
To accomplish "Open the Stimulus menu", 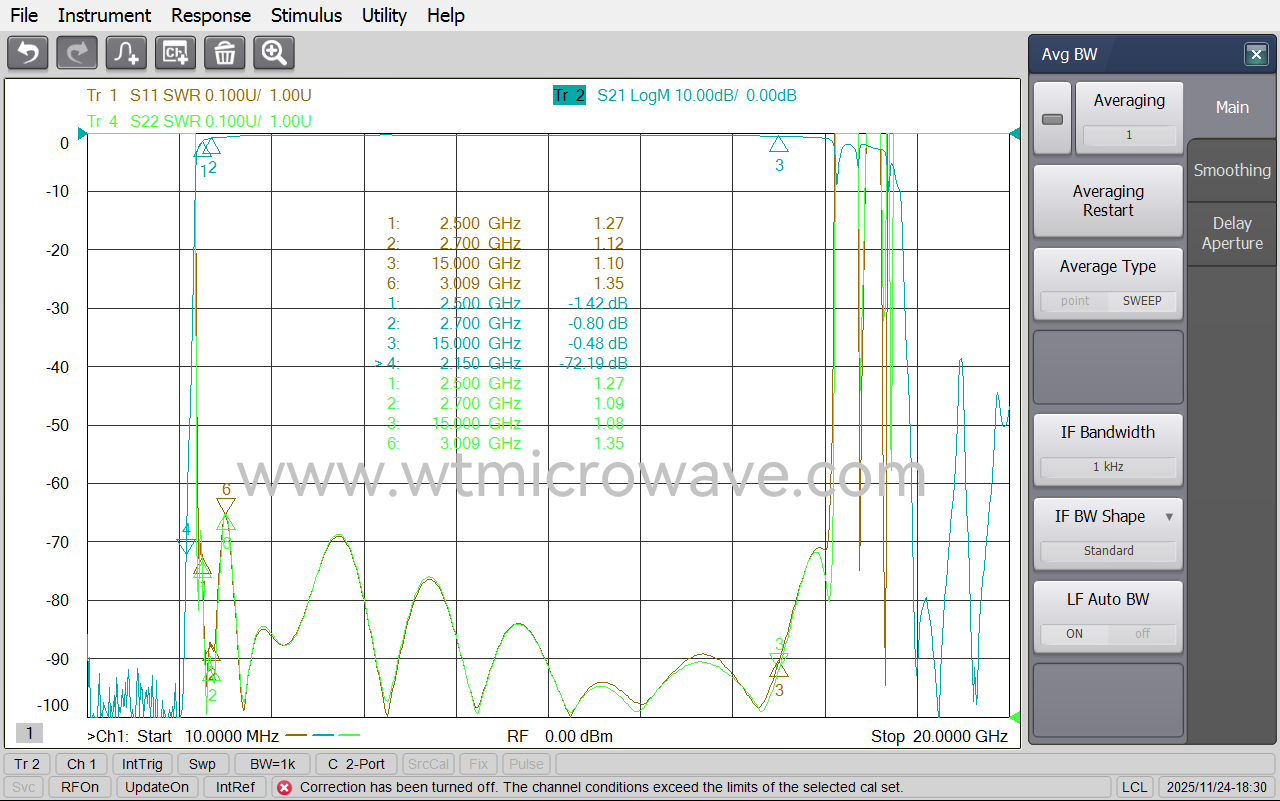I will tap(306, 15).
